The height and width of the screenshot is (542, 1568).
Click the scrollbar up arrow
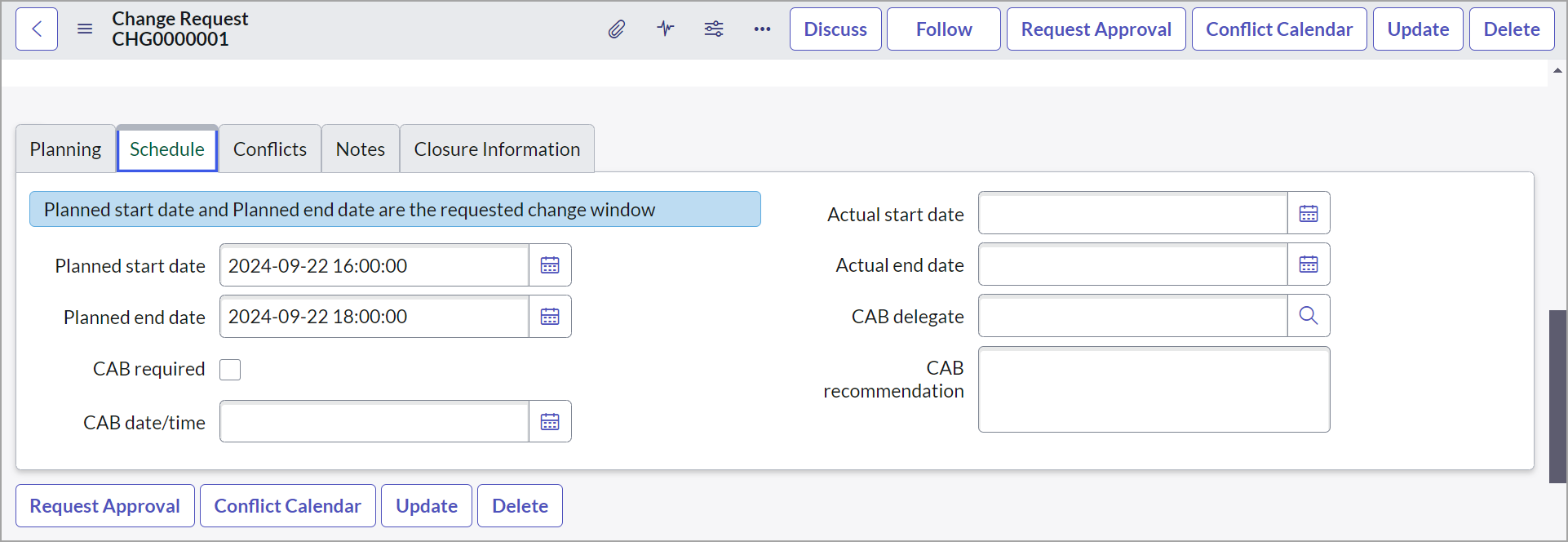1557,71
